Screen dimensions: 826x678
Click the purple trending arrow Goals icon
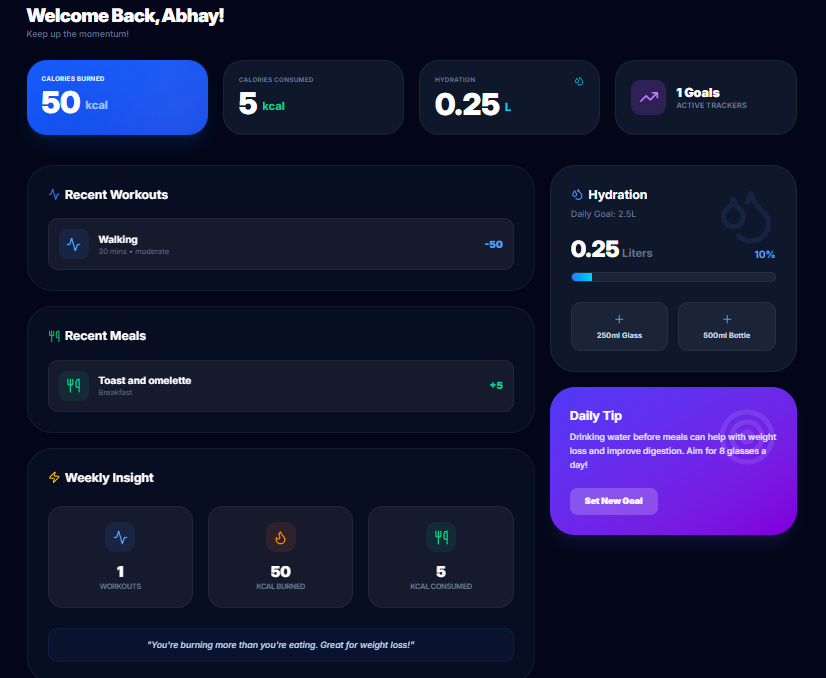click(648, 97)
